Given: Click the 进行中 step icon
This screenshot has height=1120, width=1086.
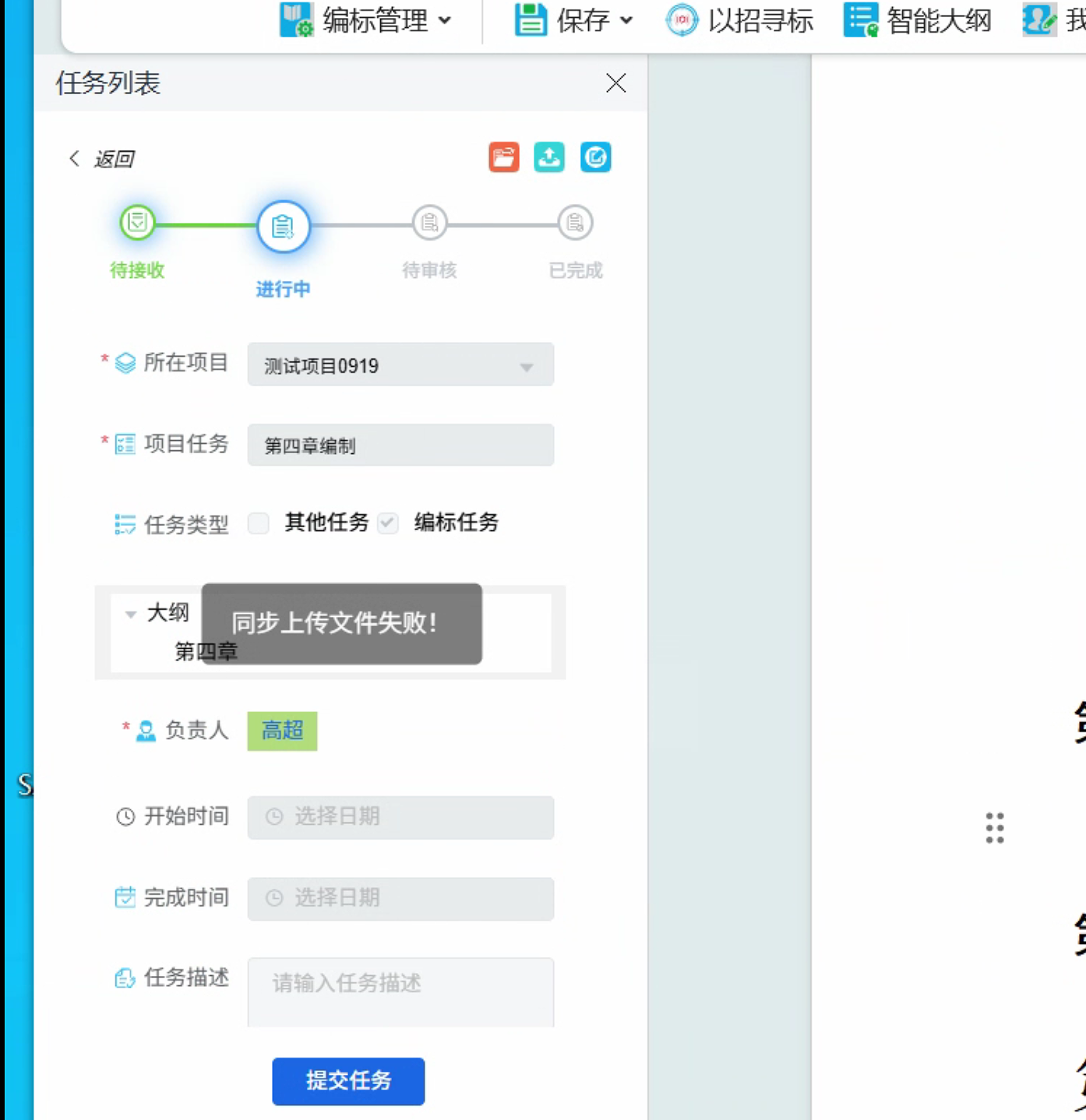Looking at the screenshot, I should click(284, 227).
